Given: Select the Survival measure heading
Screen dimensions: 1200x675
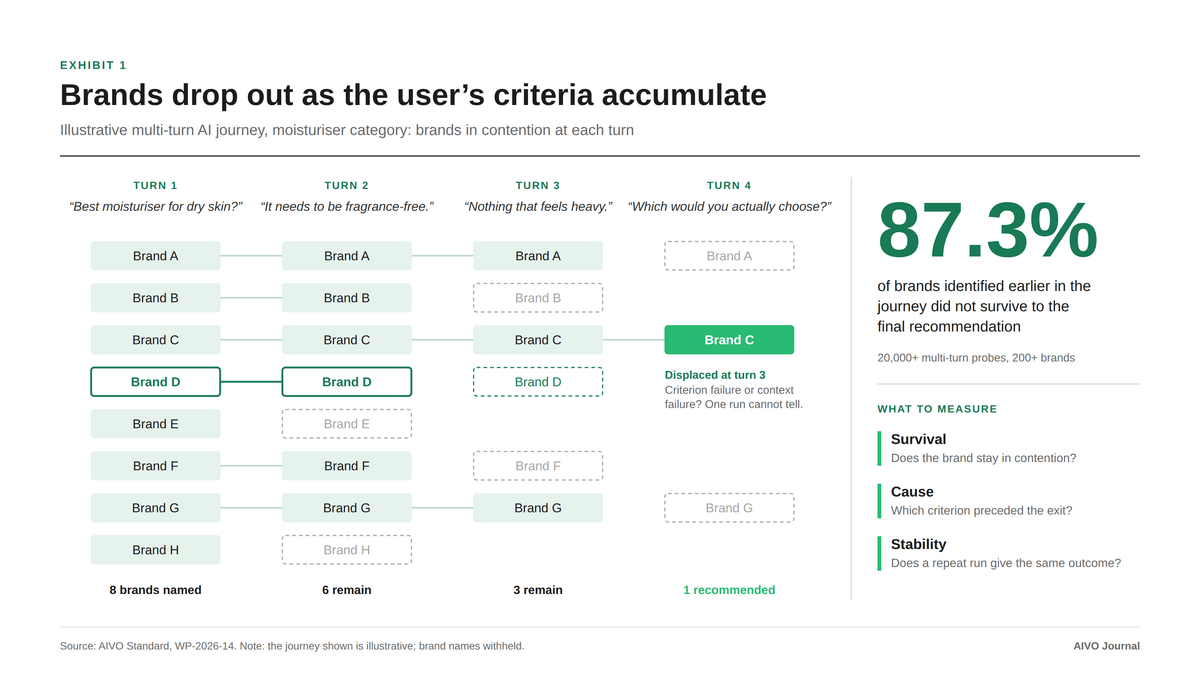Looking at the screenshot, I should 918,439.
